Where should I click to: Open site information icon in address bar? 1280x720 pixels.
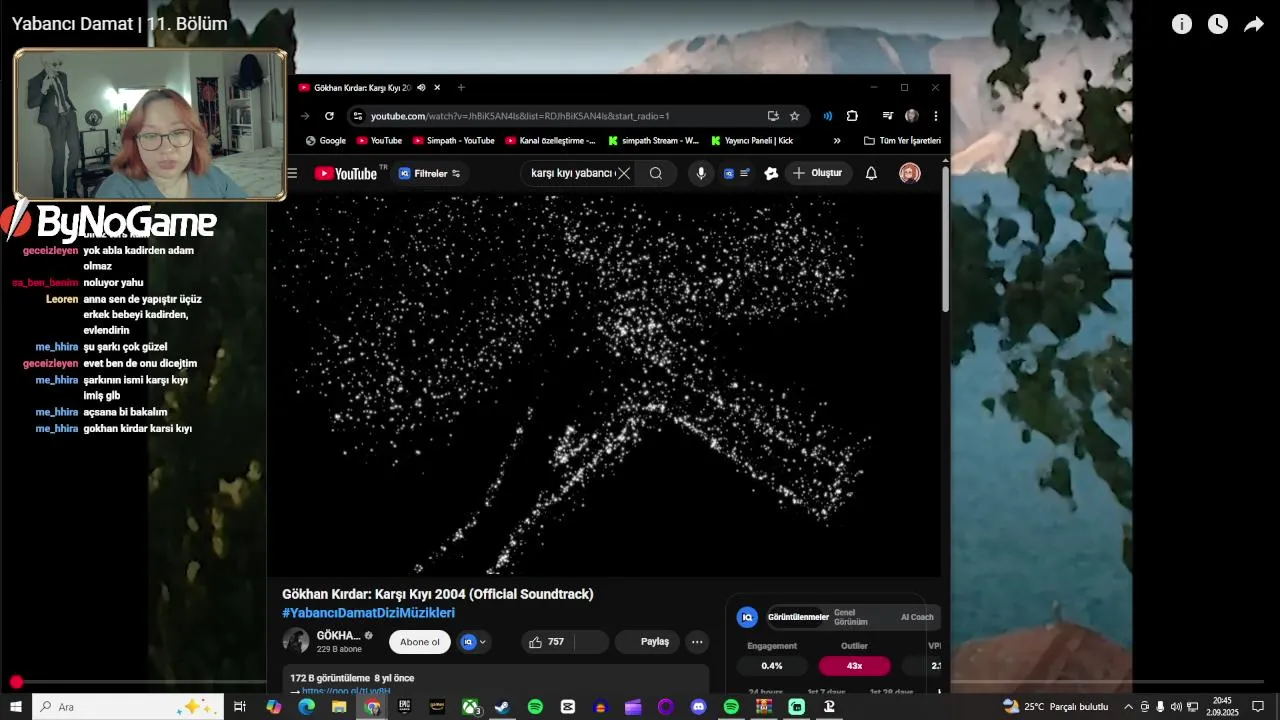[358, 116]
